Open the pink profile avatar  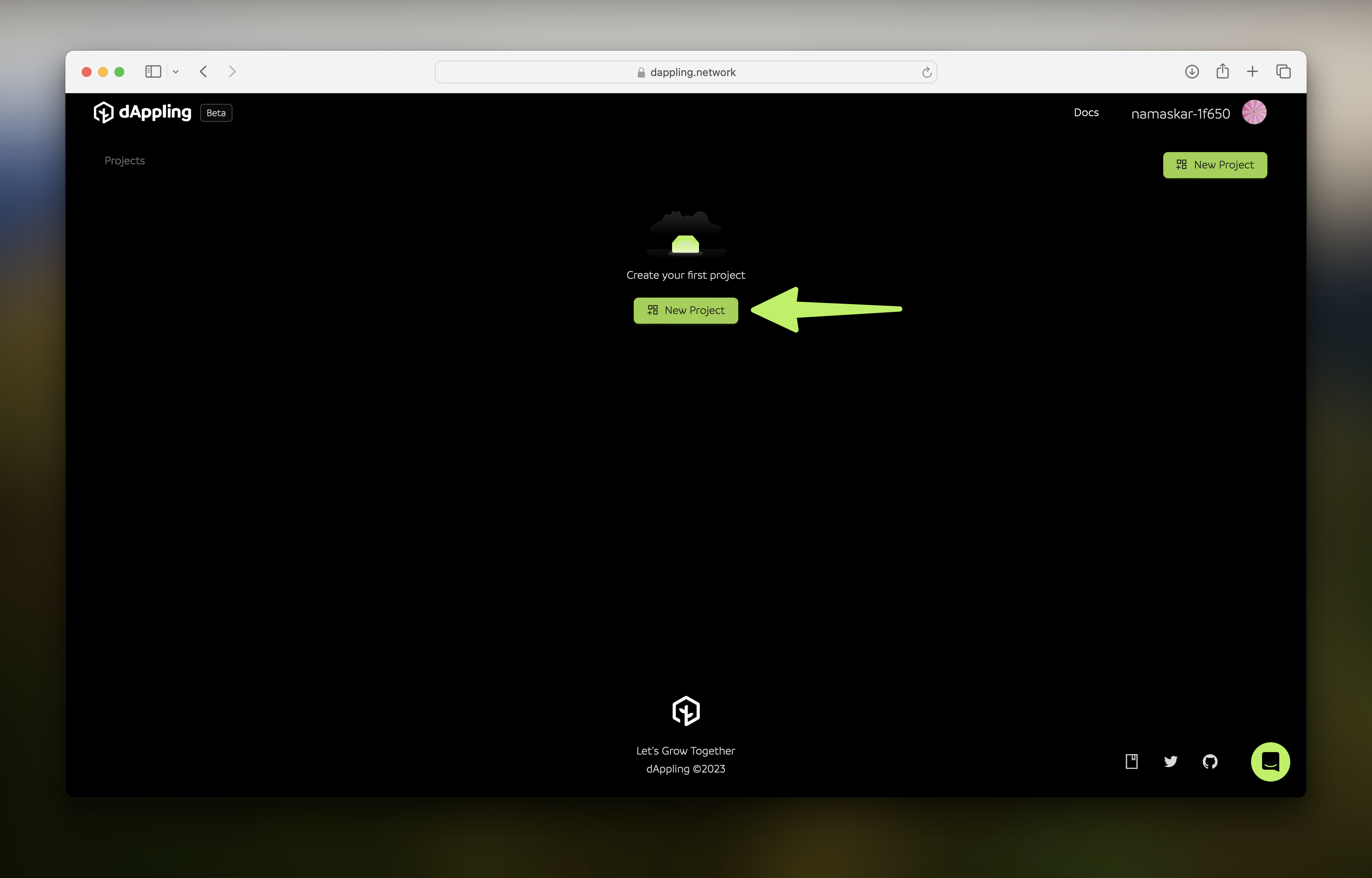coord(1254,112)
